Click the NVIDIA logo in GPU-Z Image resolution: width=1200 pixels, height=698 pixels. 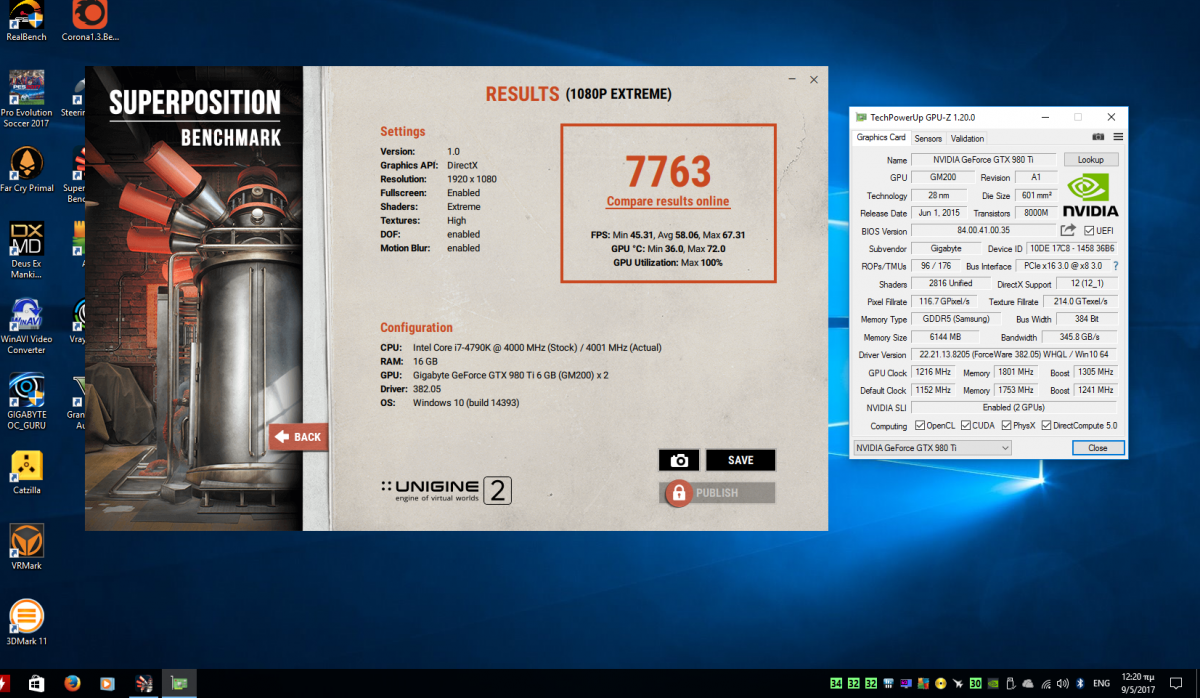point(1091,196)
